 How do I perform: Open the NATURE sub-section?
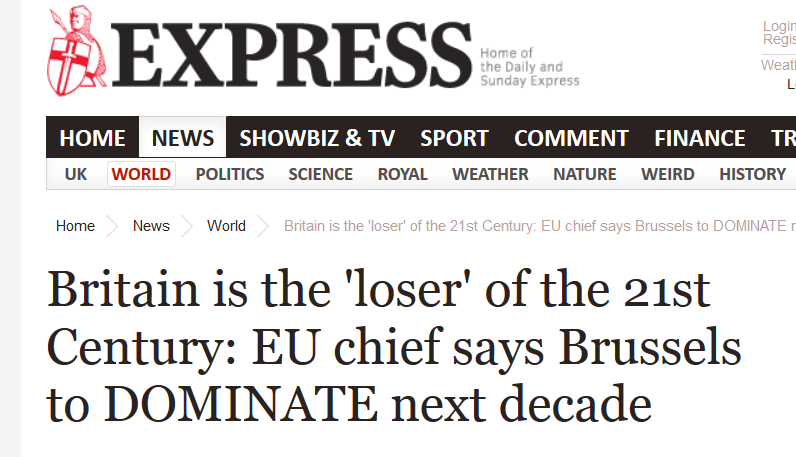pyautogui.click(x=584, y=174)
